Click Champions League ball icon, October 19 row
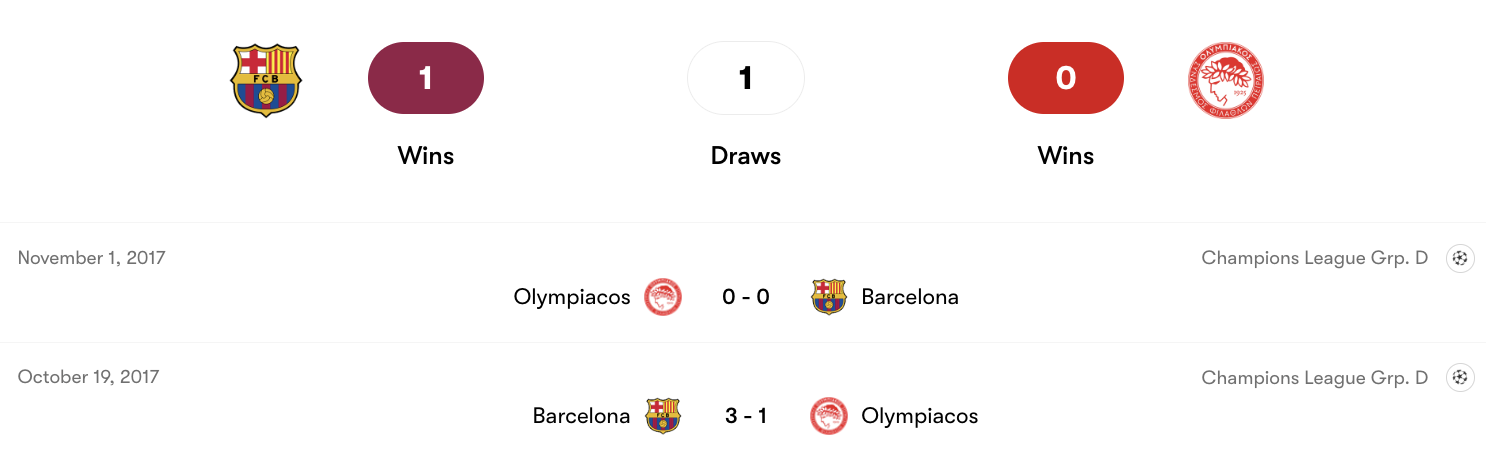The width and height of the screenshot is (1486, 450). [x=1460, y=378]
